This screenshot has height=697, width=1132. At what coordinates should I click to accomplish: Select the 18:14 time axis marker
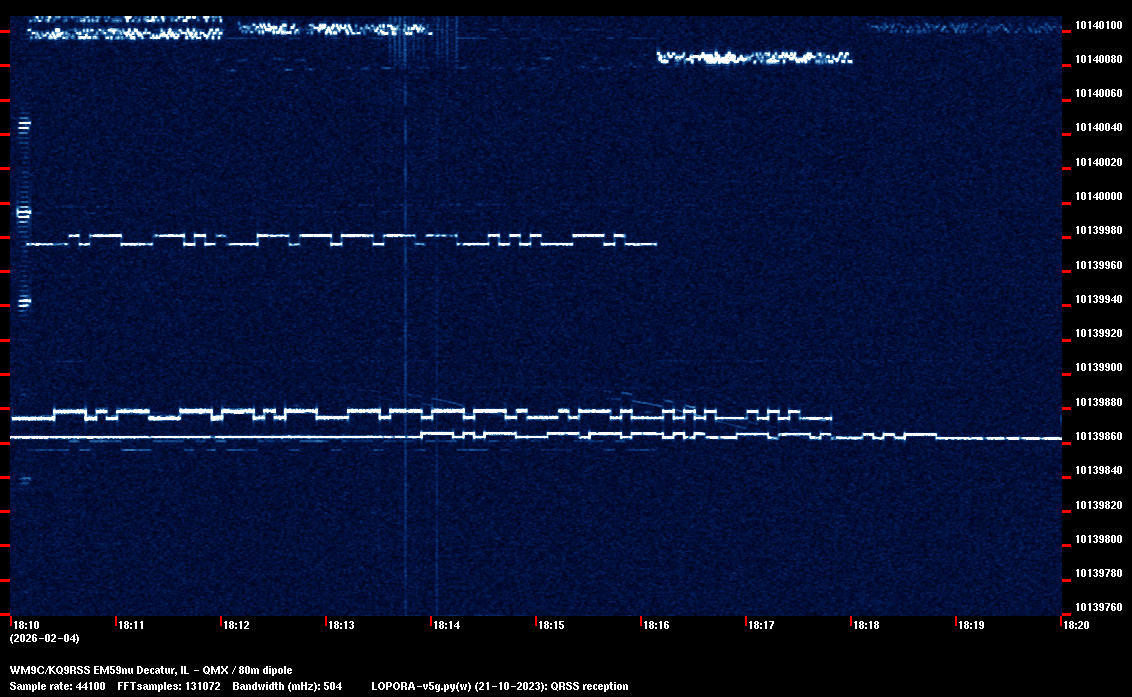tap(446, 625)
